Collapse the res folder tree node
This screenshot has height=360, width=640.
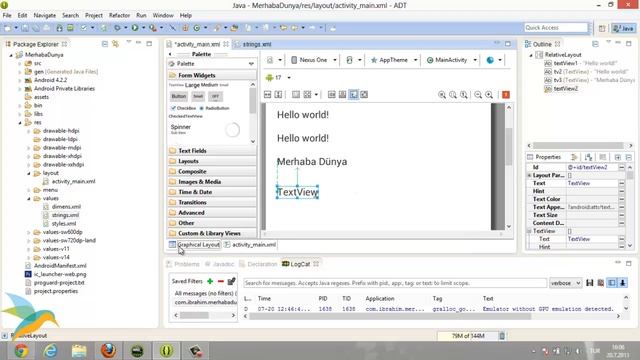[20, 122]
